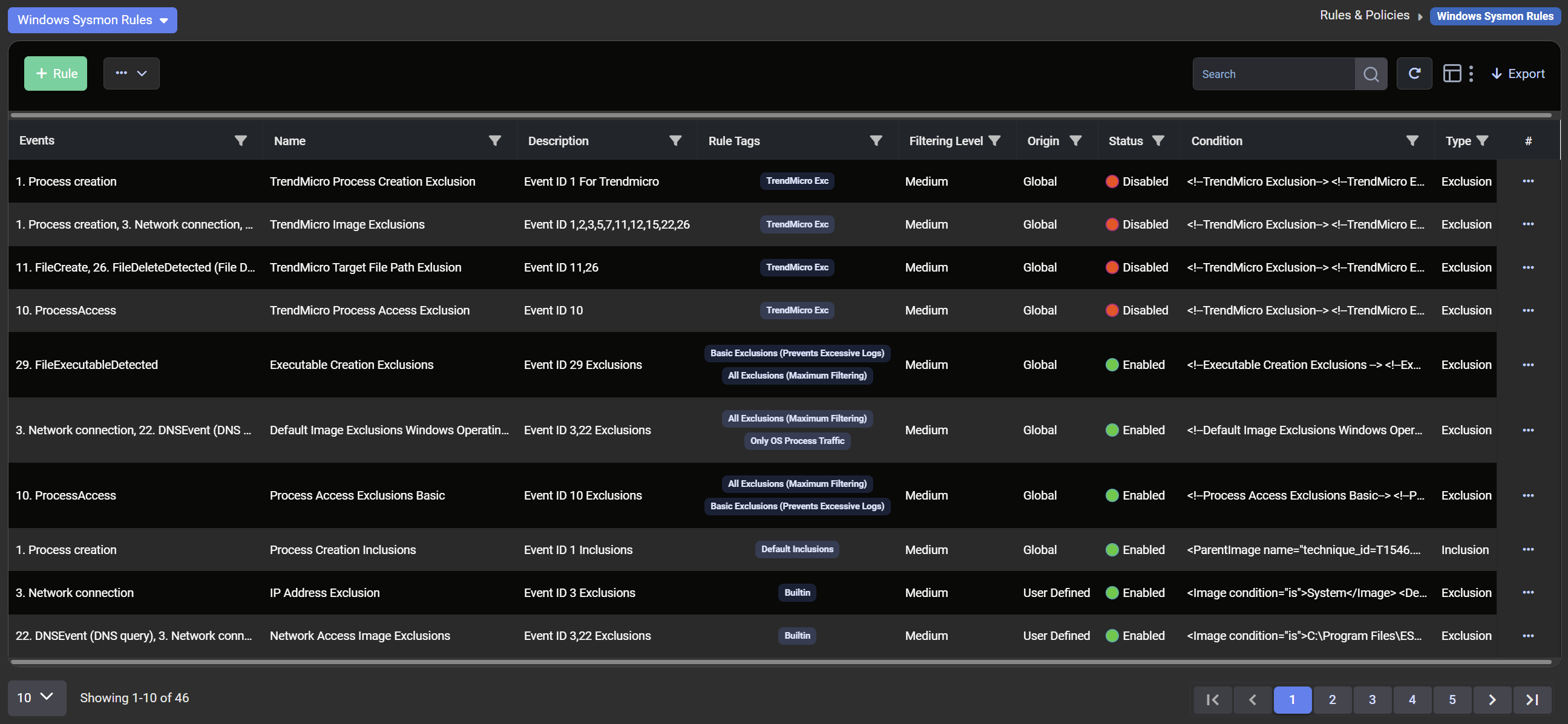1568x724 pixels.
Task: Open the column layout chooser icon
Action: (1452, 74)
